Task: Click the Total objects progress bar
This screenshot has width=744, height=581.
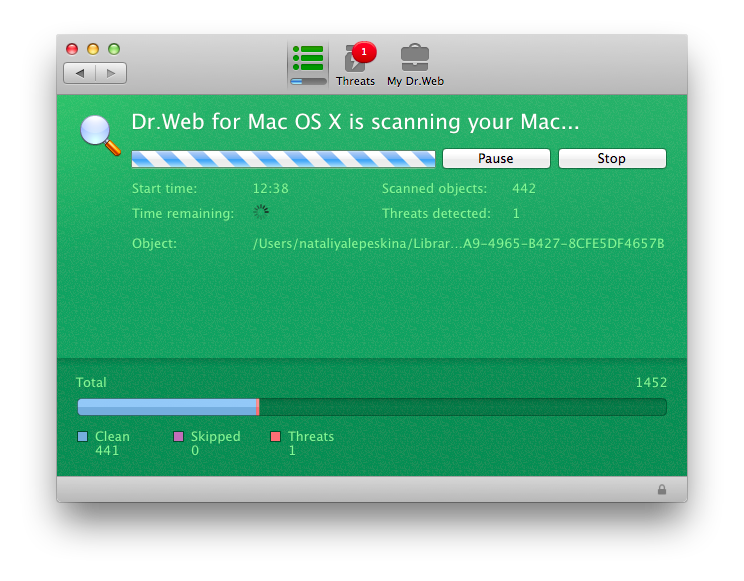Action: (x=372, y=407)
